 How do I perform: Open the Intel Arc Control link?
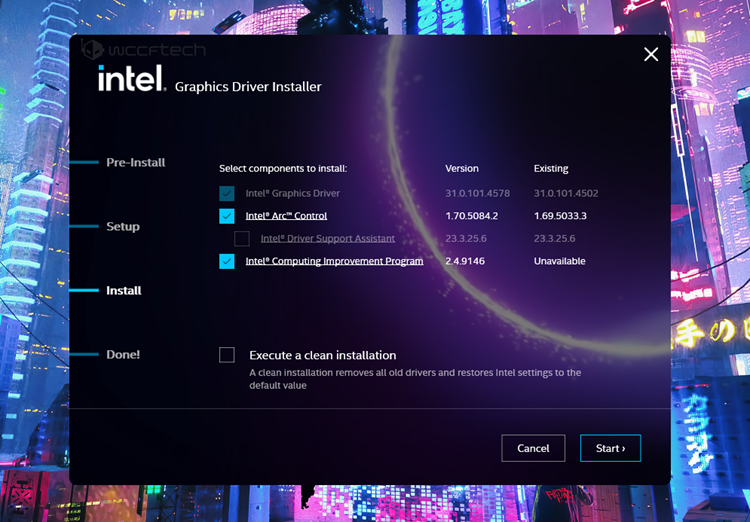pos(286,216)
